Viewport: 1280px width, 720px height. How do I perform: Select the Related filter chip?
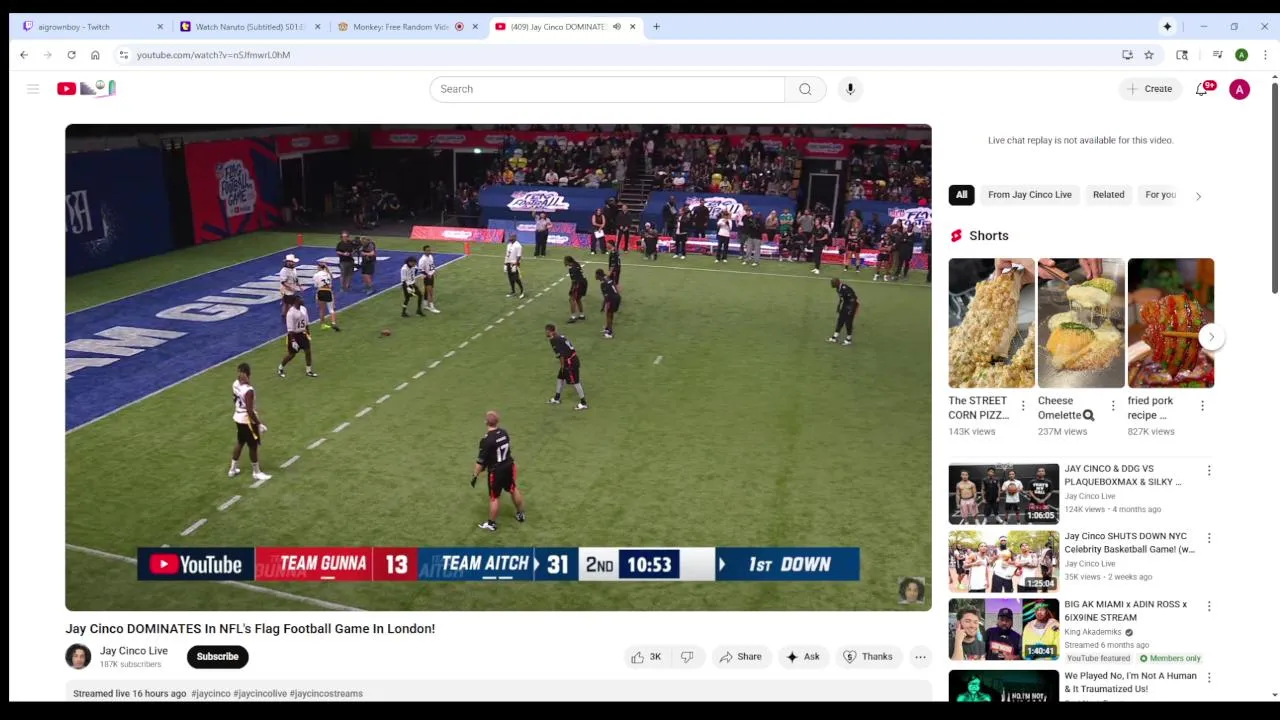(x=1108, y=195)
